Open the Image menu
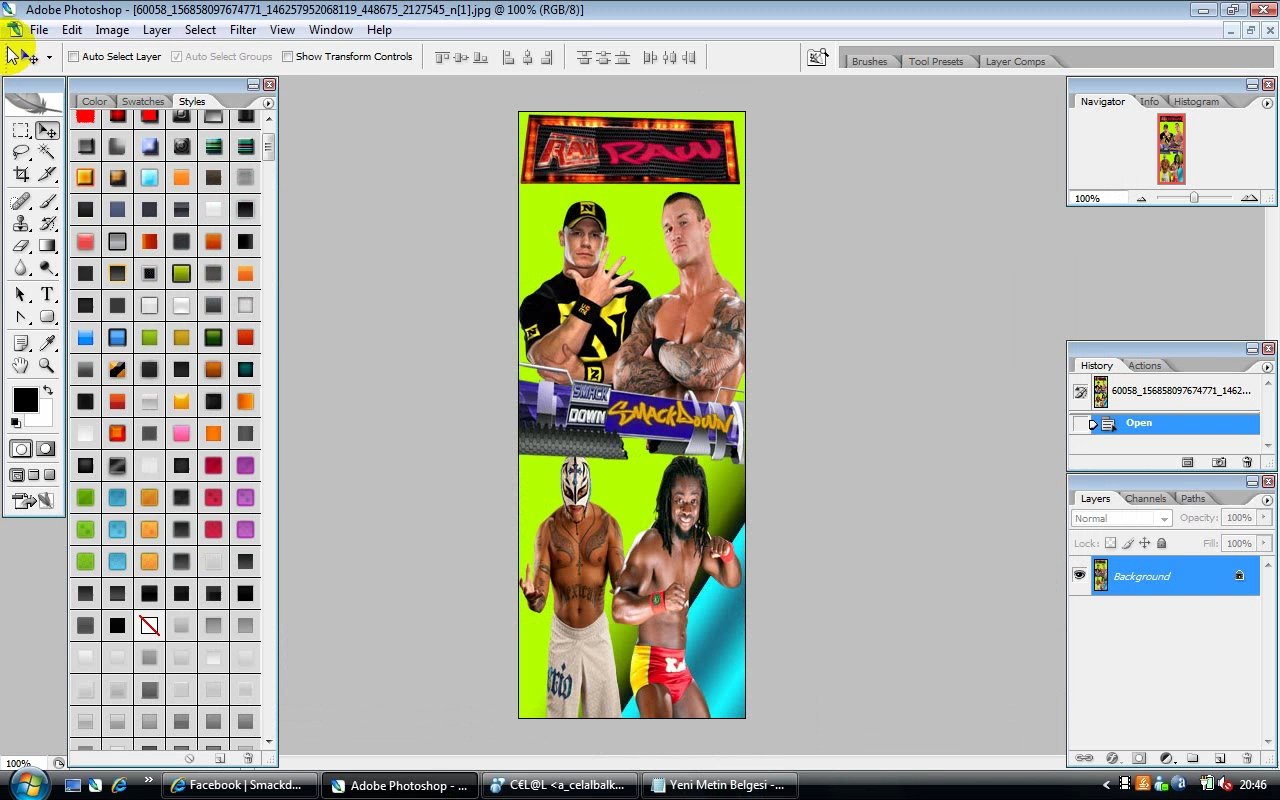This screenshot has width=1280, height=800. coord(112,30)
